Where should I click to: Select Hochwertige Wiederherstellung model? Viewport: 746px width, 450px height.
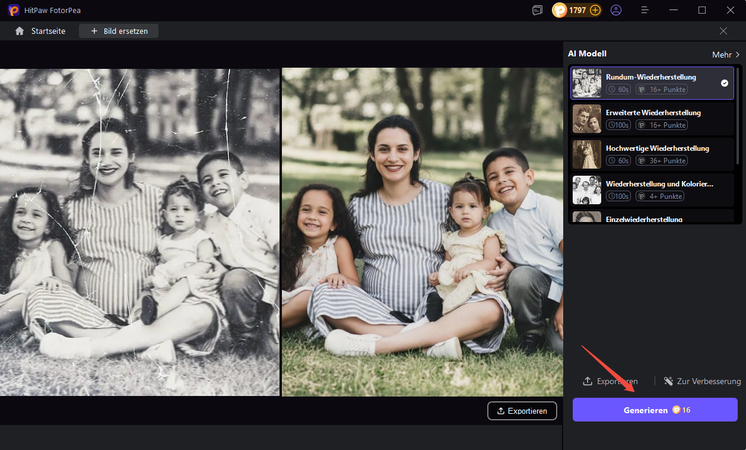tap(652, 154)
